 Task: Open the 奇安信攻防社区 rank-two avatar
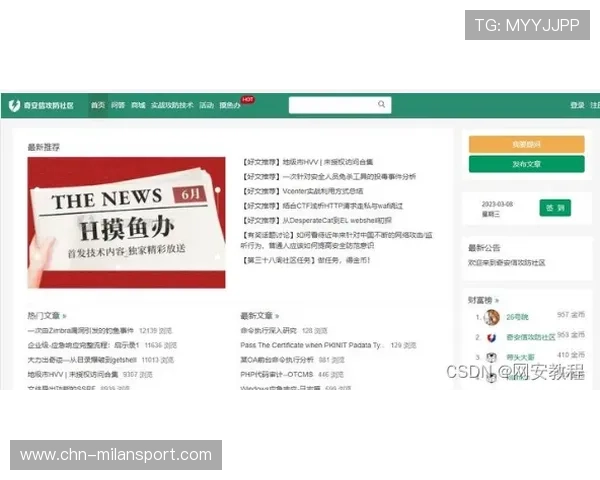(x=491, y=338)
